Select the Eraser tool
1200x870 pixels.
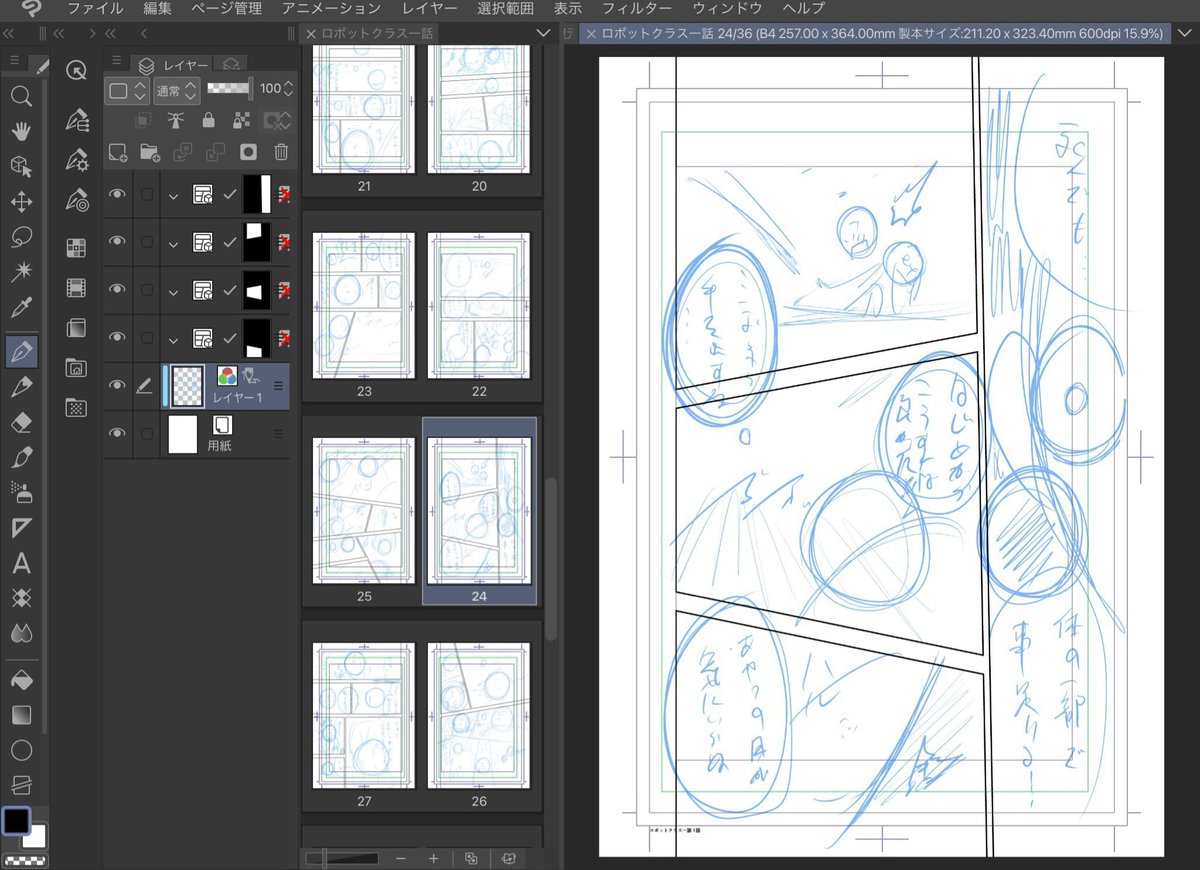pos(20,423)
